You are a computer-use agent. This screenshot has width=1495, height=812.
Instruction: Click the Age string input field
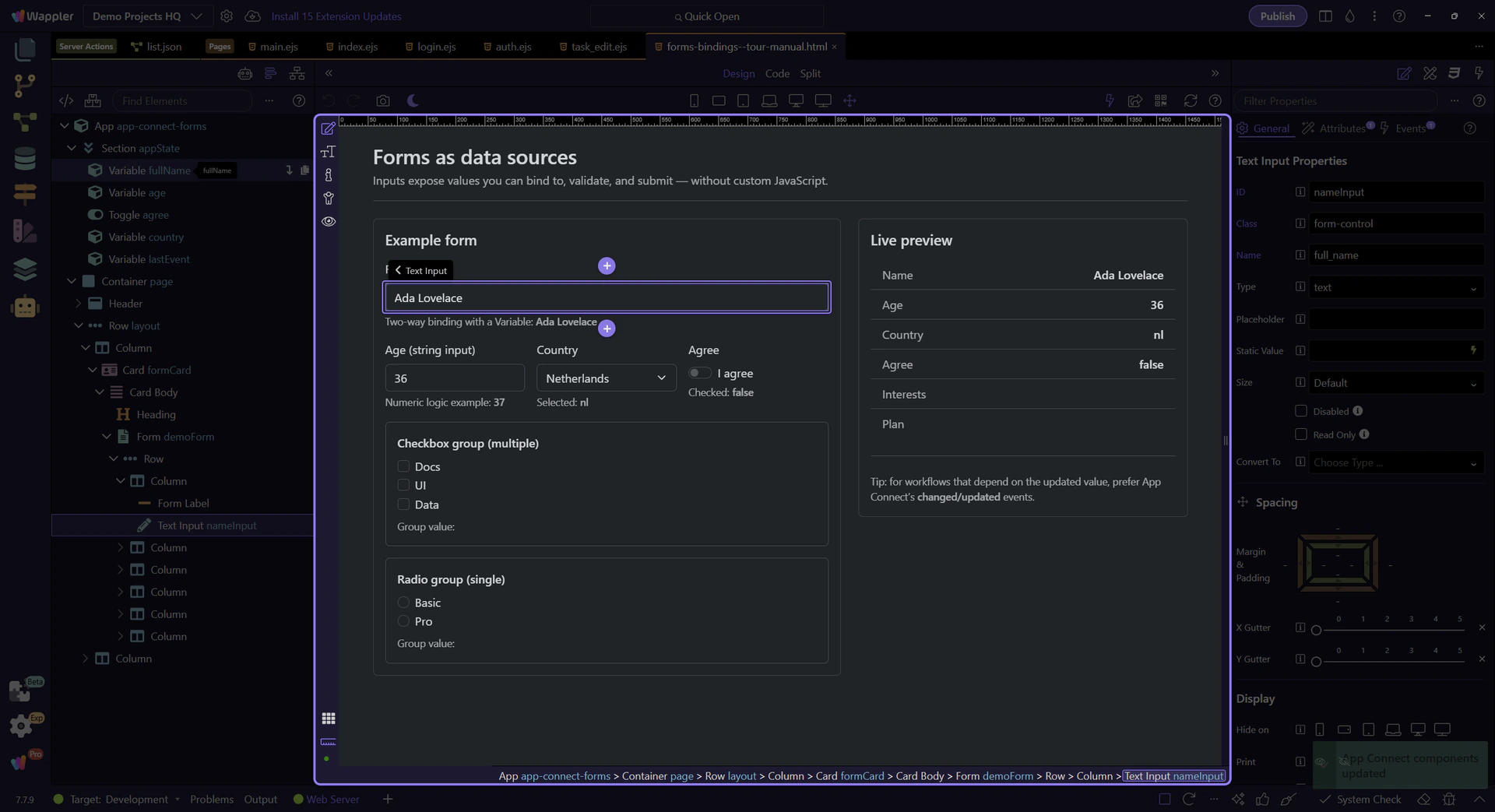(x=454, y=378)
